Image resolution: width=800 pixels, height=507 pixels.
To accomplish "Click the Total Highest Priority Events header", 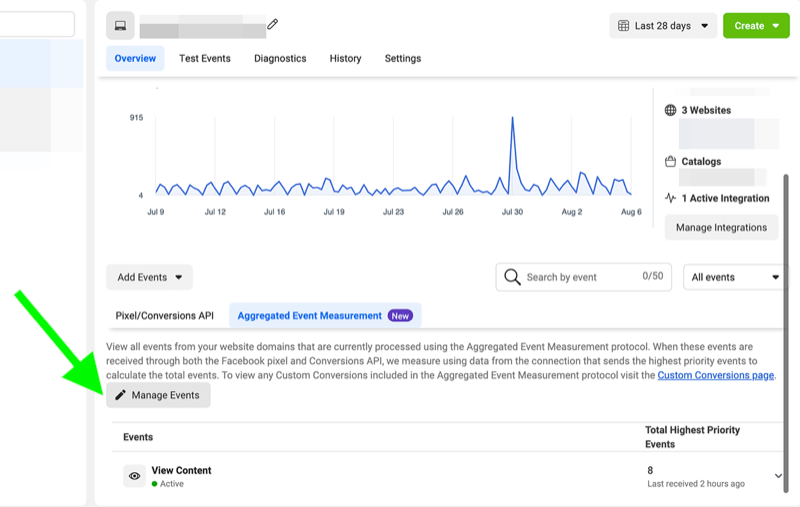I will [692, 437].
